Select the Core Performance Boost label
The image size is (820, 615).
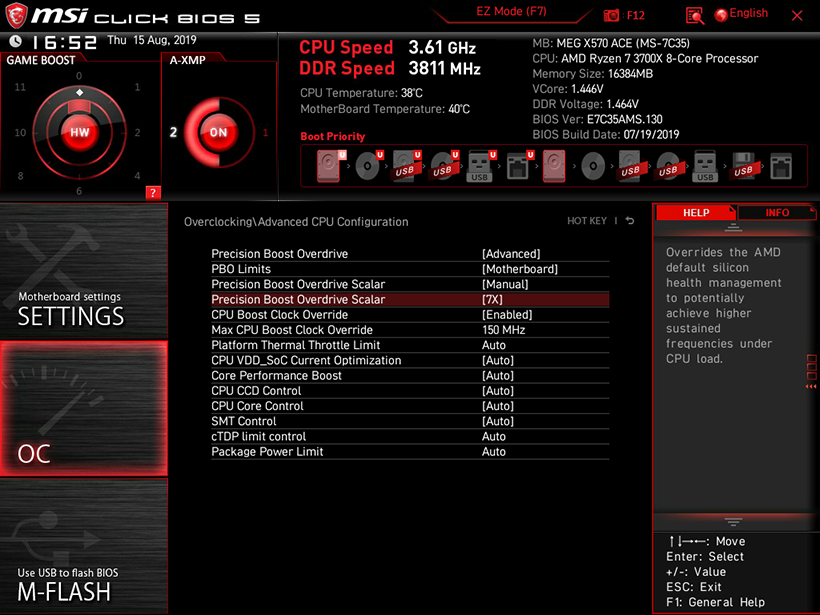click(276, 375)
